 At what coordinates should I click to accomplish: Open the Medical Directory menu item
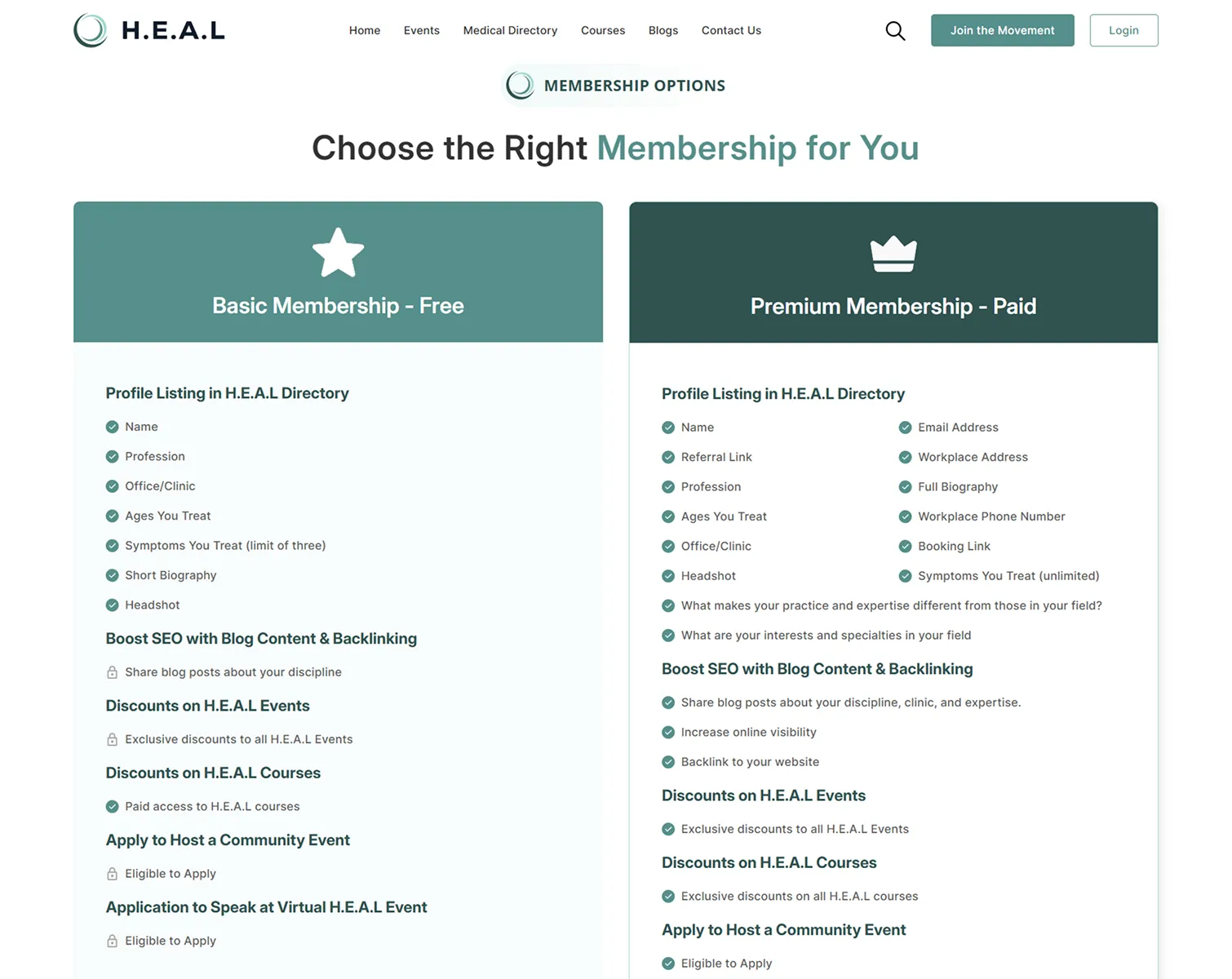(x=510, y=30)
